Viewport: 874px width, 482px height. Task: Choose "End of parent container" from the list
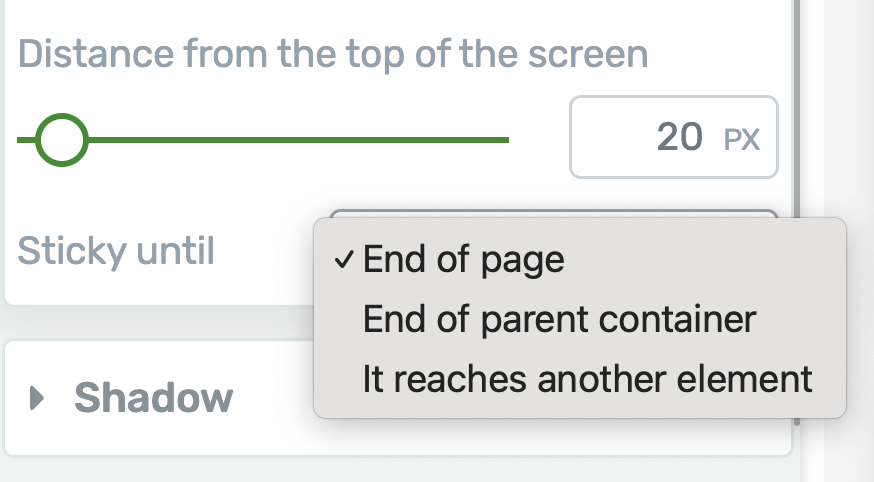click(x=559, y=320)
